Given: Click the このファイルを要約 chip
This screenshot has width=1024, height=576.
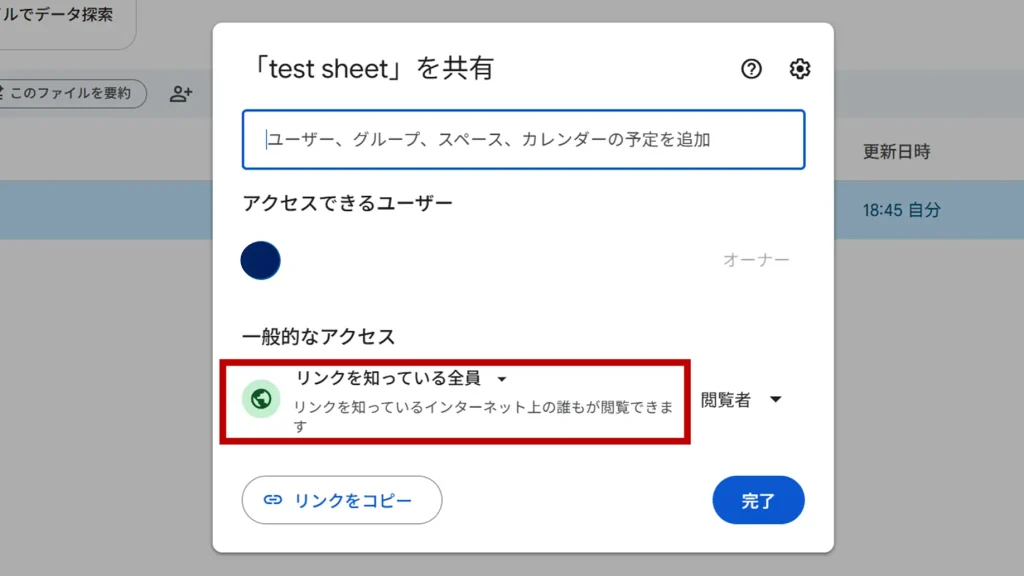Looking at the screenshot, I should (x=70, y=94).
